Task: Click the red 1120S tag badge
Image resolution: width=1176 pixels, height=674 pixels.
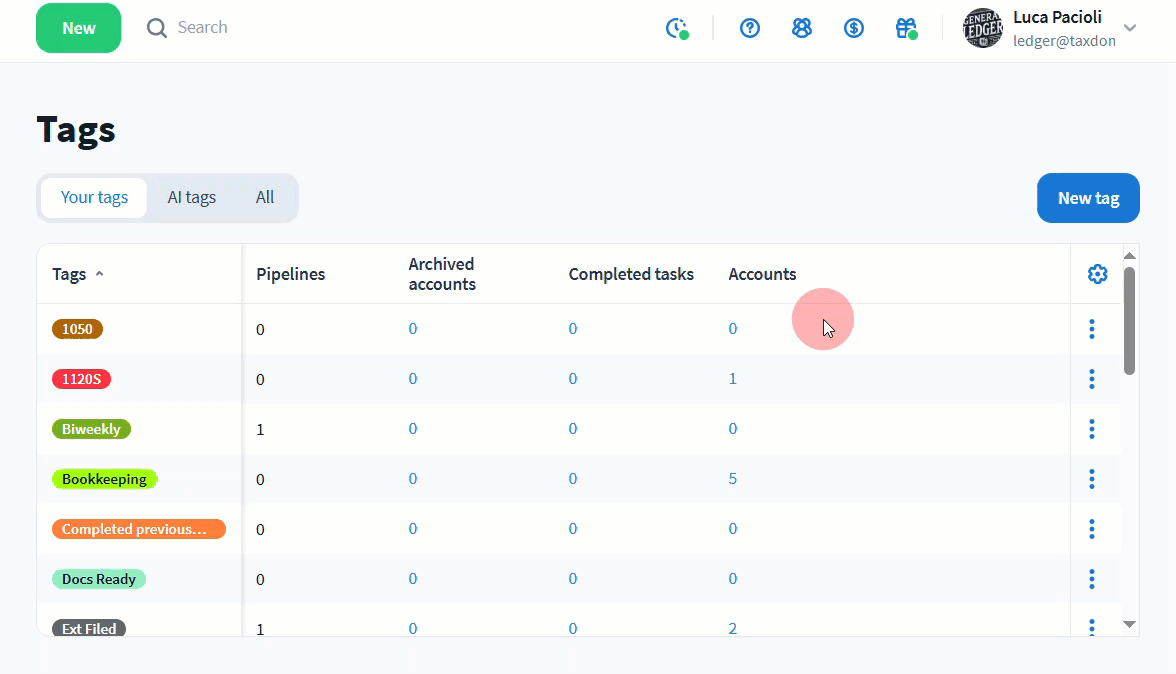Action: pyautogui.click(x=81, y=379)
